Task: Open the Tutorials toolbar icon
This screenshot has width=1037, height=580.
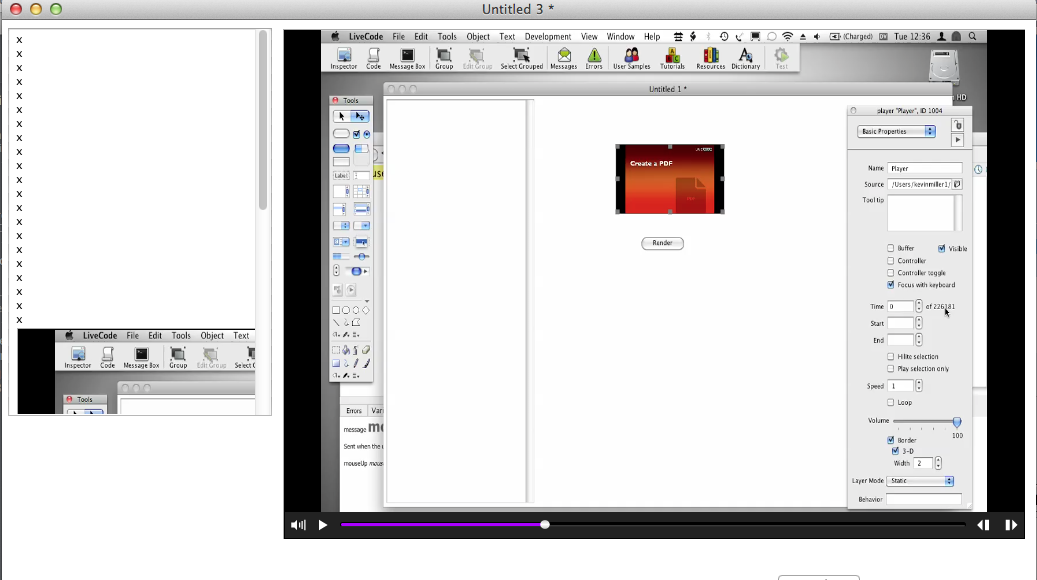Action: tap(672, 57)
